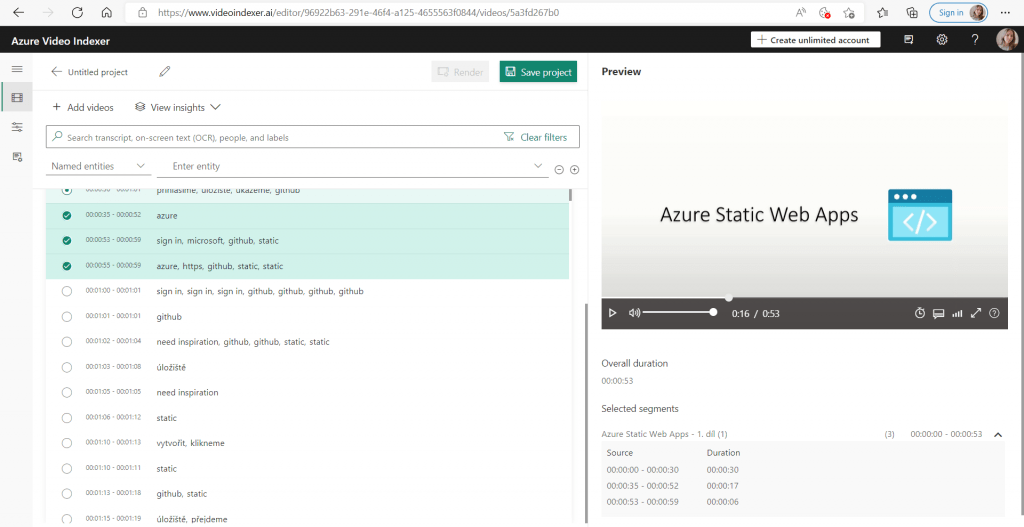Viewport: 1024px width, 527px height.
Task: Uncheck the 'azure' segment 00:00:35 - 00:00:52
Action: tap(67, 216)
